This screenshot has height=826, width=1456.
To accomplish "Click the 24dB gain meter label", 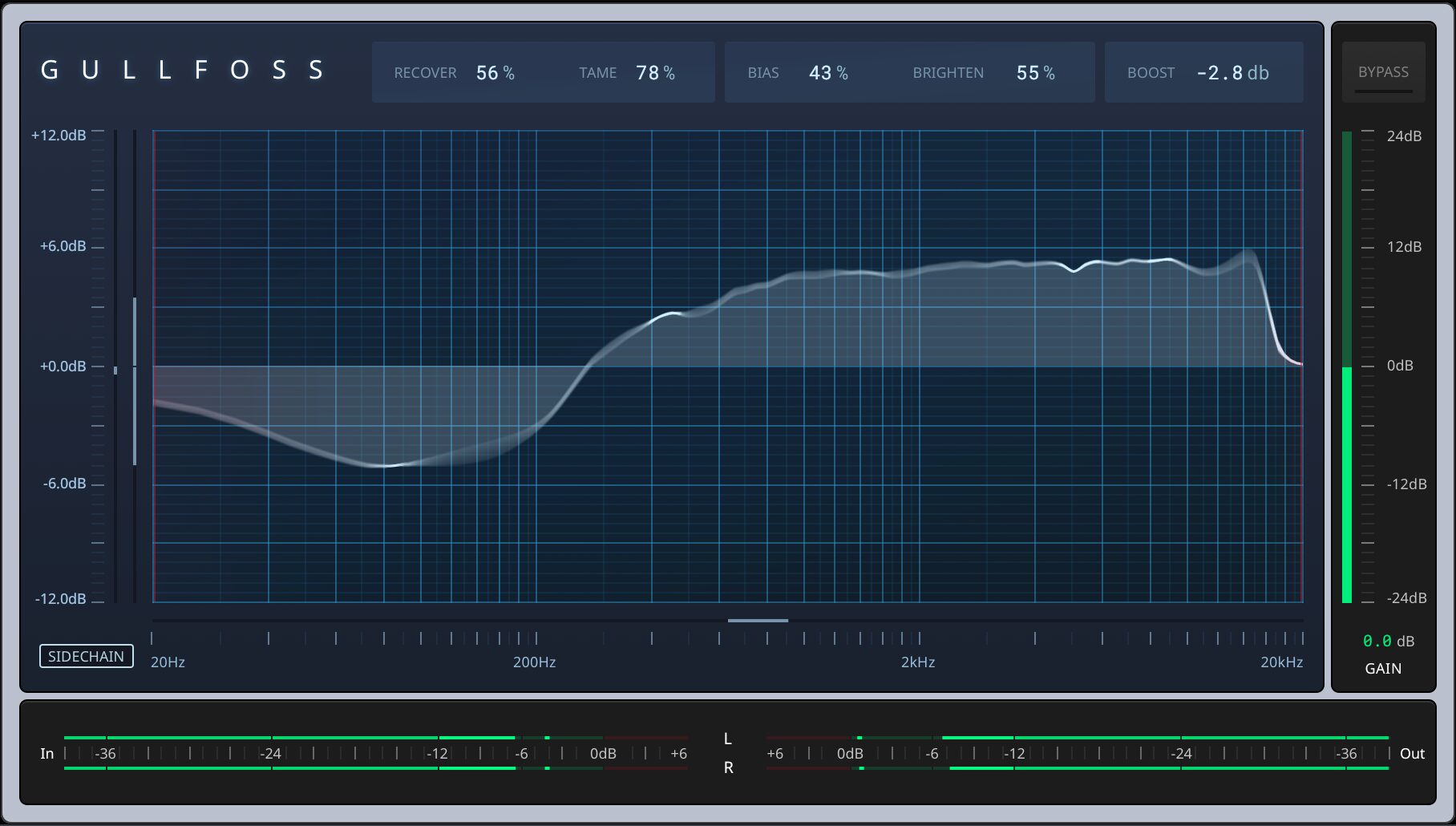I will 1404,136.
